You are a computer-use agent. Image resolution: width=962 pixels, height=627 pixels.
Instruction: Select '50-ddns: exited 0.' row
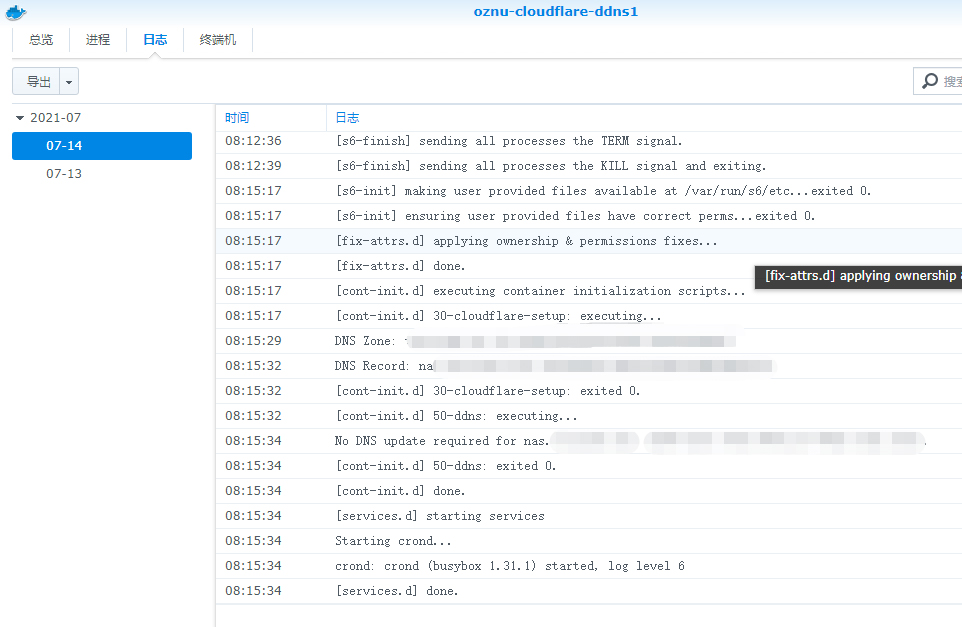[589, 466]
